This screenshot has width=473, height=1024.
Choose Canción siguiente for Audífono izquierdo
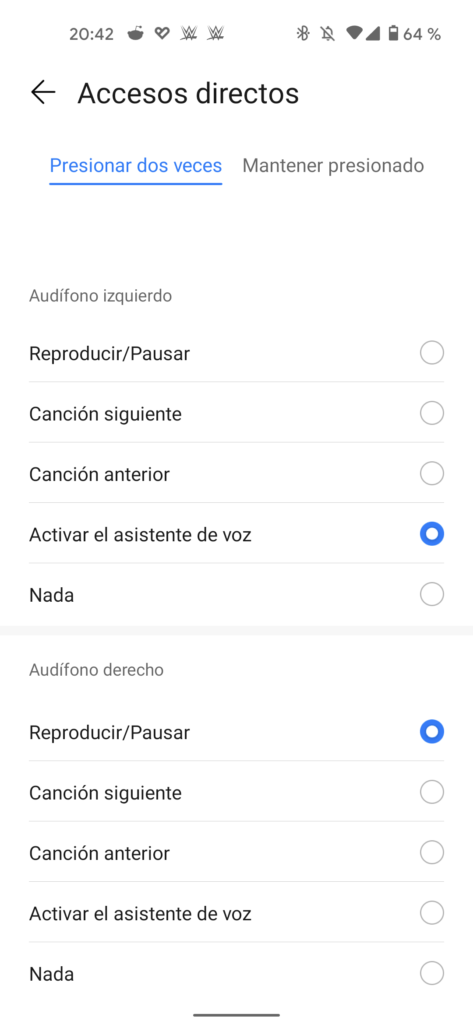click(236, 413)
